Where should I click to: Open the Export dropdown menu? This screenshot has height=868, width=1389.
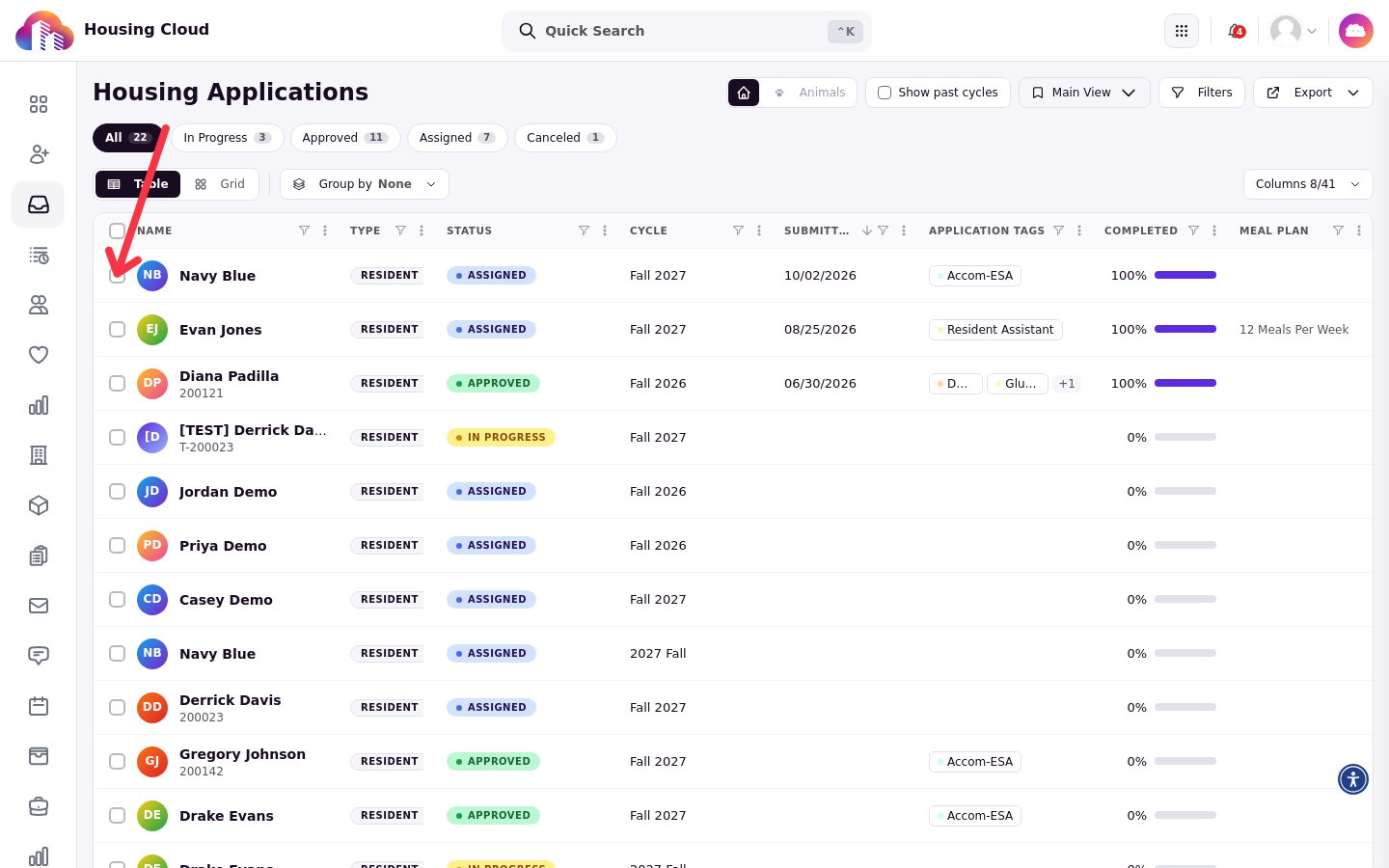(1313, 93)
